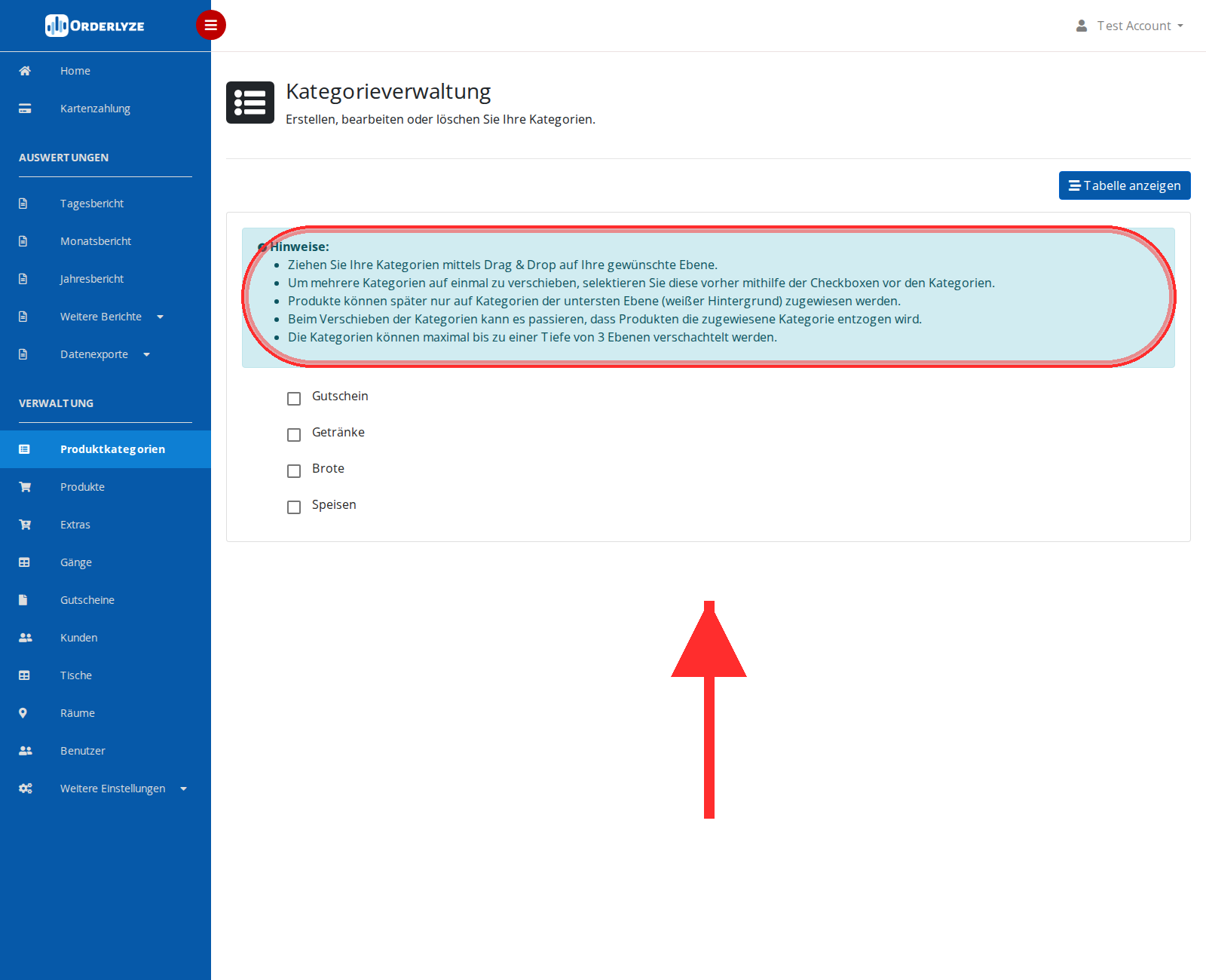
Task: Click the Tabelle anzeigen button
Action: pyautogui.click(x=1125, y=185)
